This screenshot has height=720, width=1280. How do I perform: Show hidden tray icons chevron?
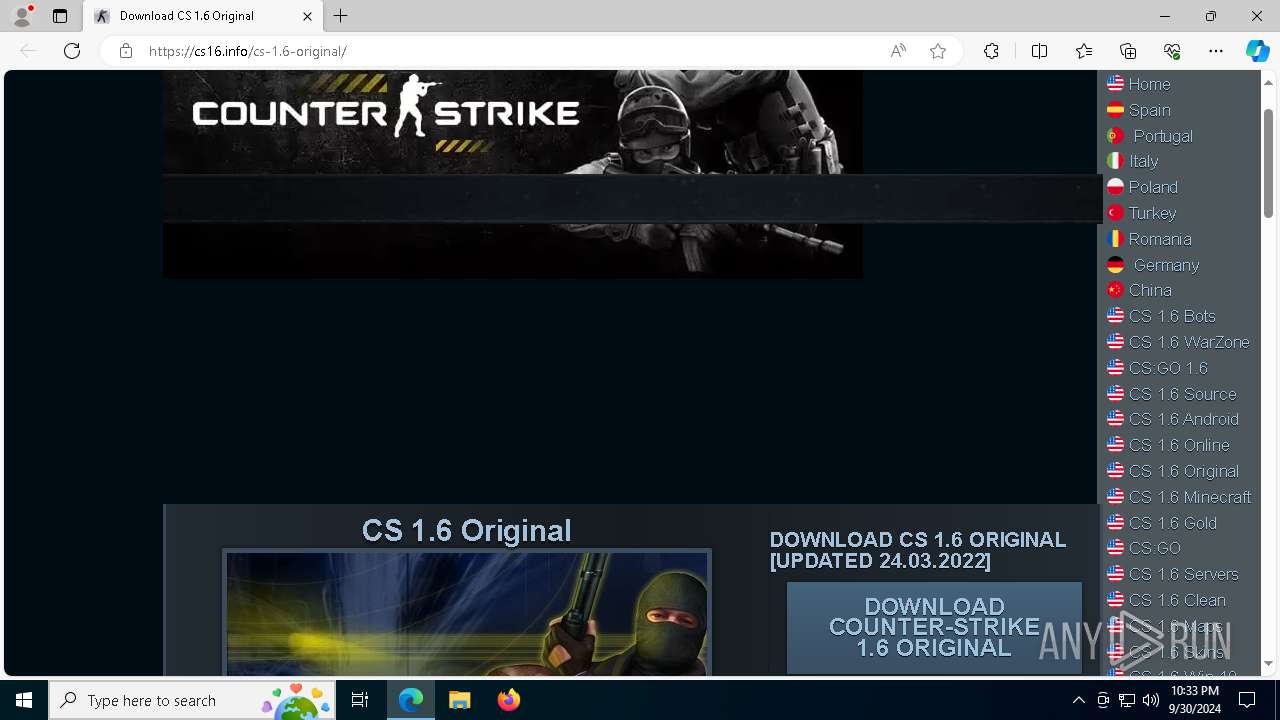[x=1078, y=700]
